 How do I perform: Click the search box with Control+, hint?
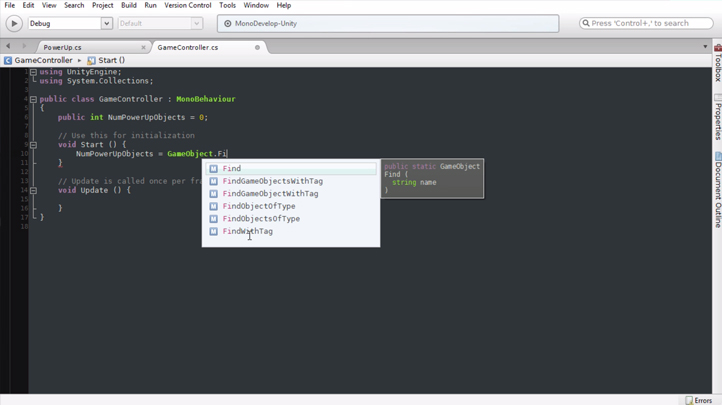click(x=646, y=23)
